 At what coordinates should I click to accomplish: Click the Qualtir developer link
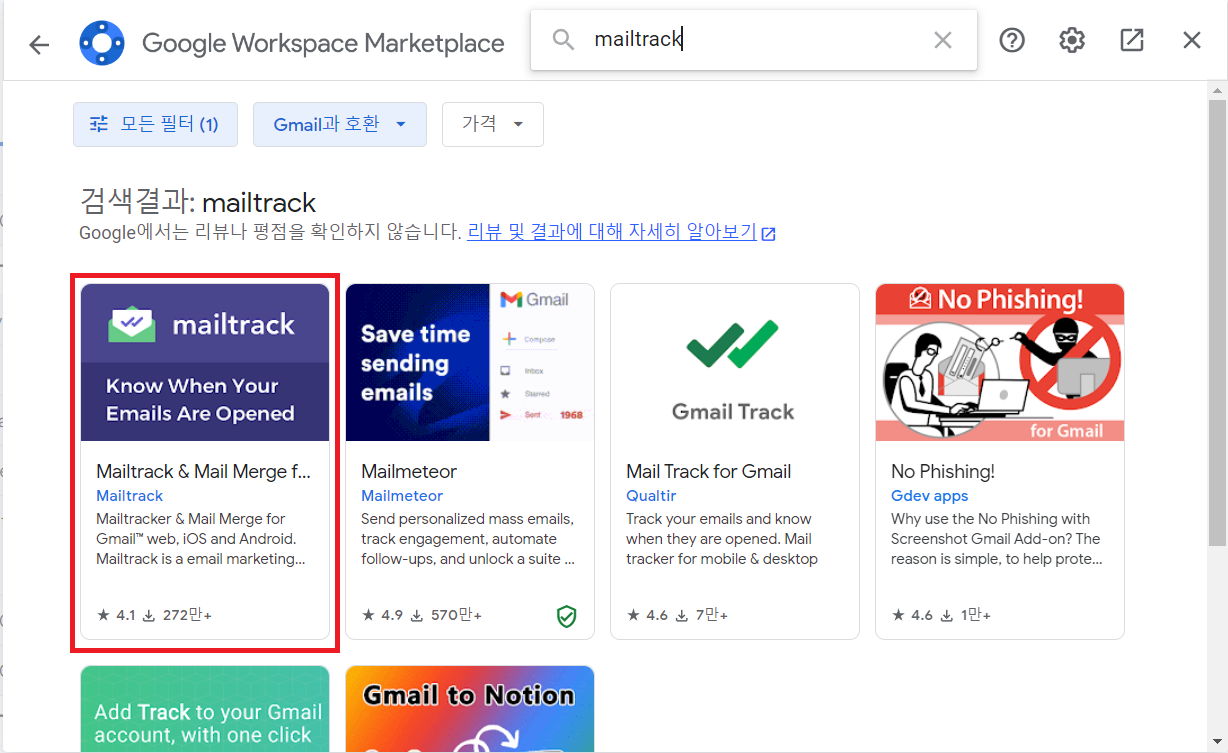coord(650,495)
